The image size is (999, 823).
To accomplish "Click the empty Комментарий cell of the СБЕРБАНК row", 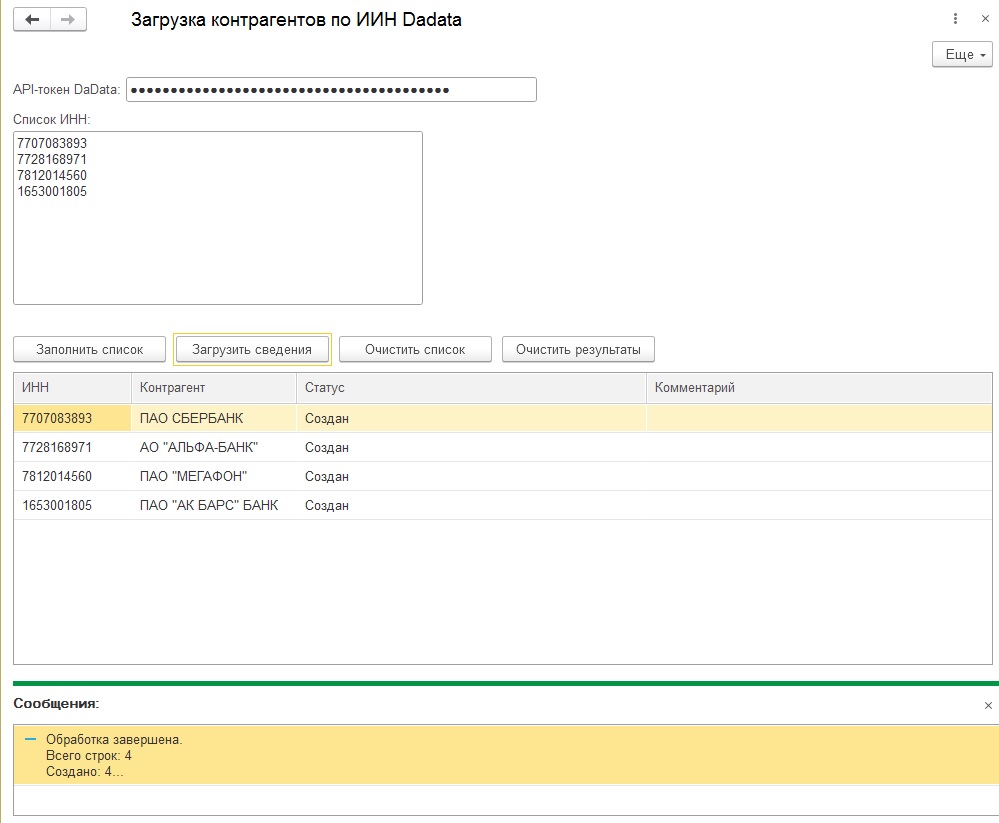I will click(x=819, y=419).
